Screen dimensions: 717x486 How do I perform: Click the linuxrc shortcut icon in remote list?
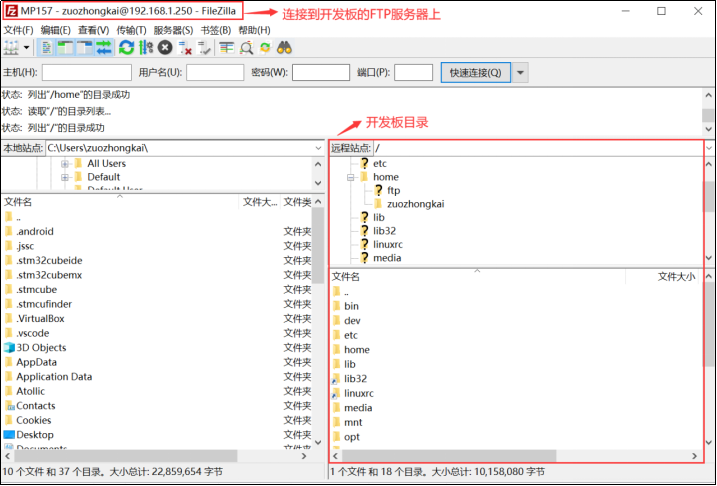click(336, 394)
